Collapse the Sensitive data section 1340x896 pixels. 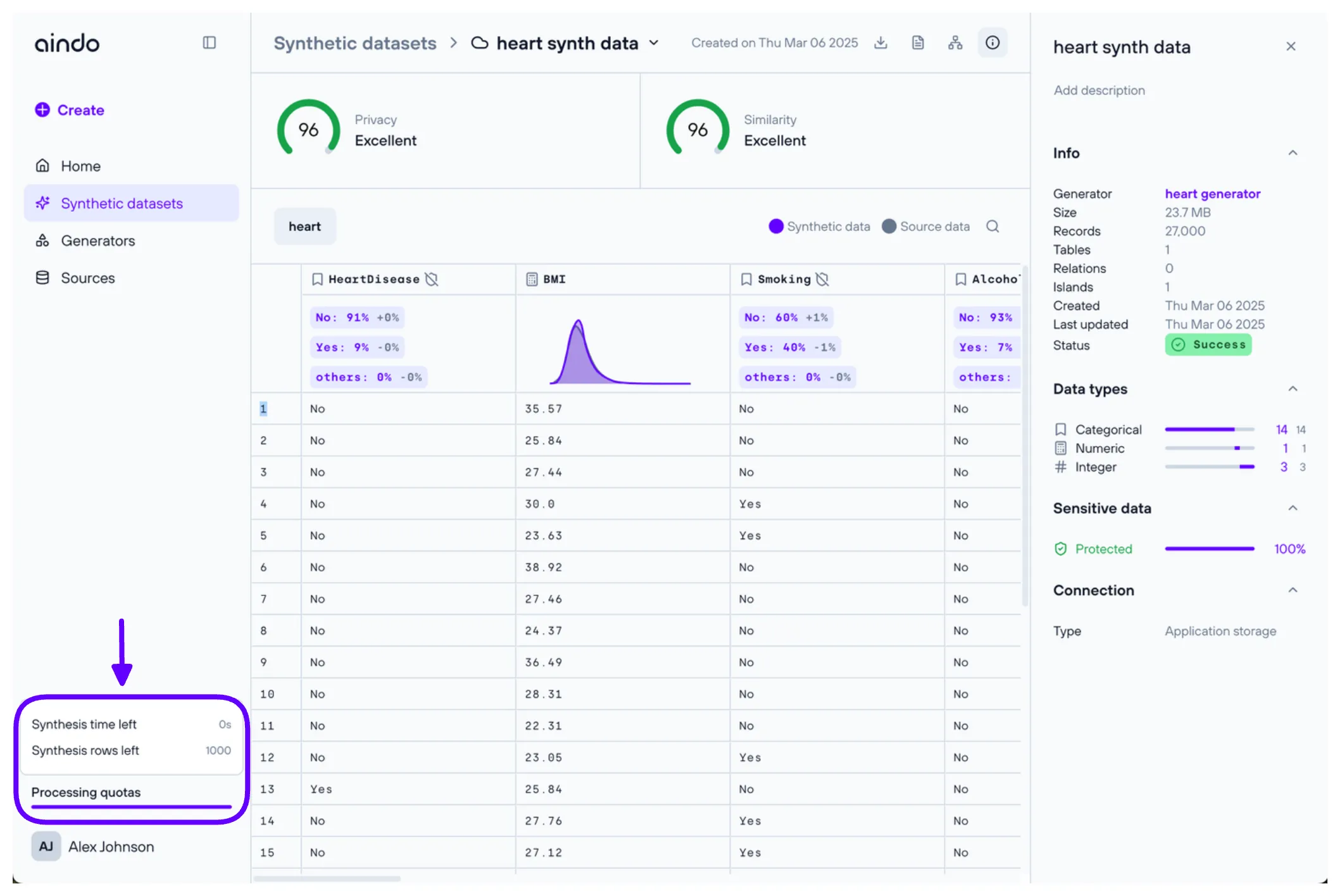[x=1293, y=508]
